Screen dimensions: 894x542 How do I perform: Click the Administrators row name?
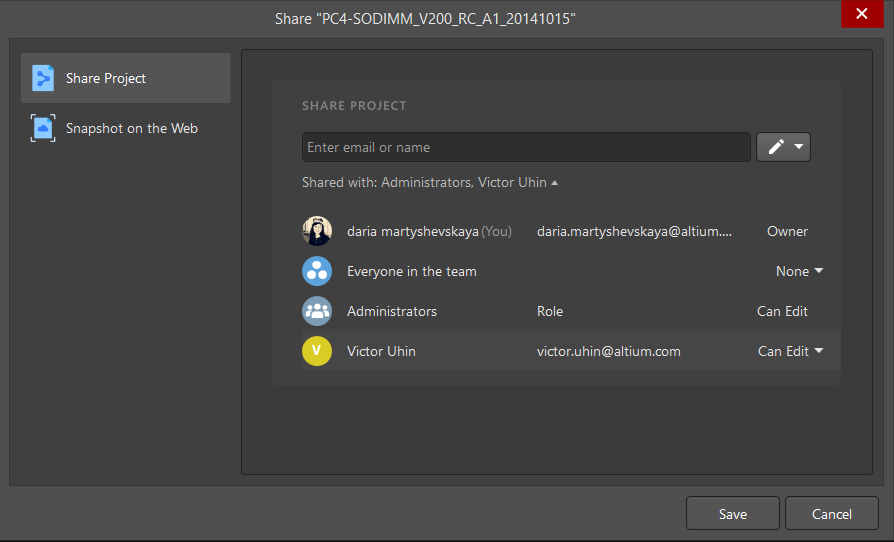pos(392,311)
